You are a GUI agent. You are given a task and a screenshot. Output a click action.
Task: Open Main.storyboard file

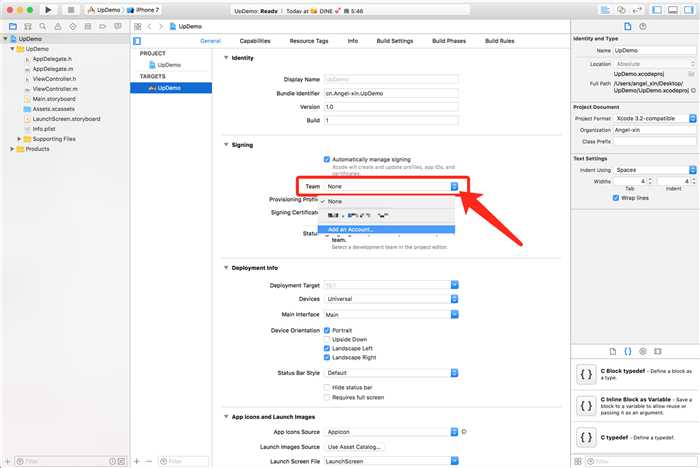pyautogui.click(x=54, y=99)
